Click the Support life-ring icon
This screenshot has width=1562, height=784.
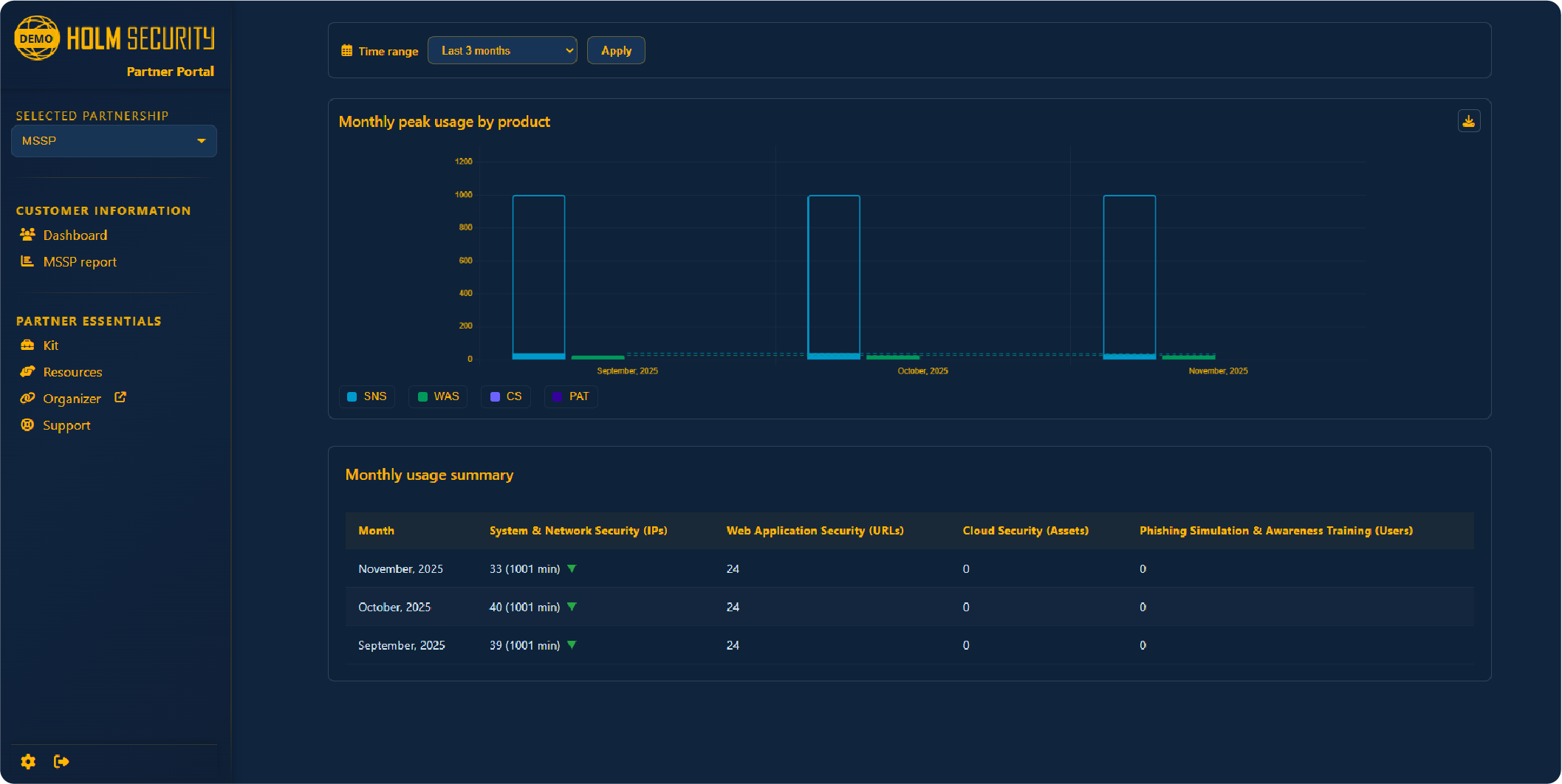[x=27, y=424]
